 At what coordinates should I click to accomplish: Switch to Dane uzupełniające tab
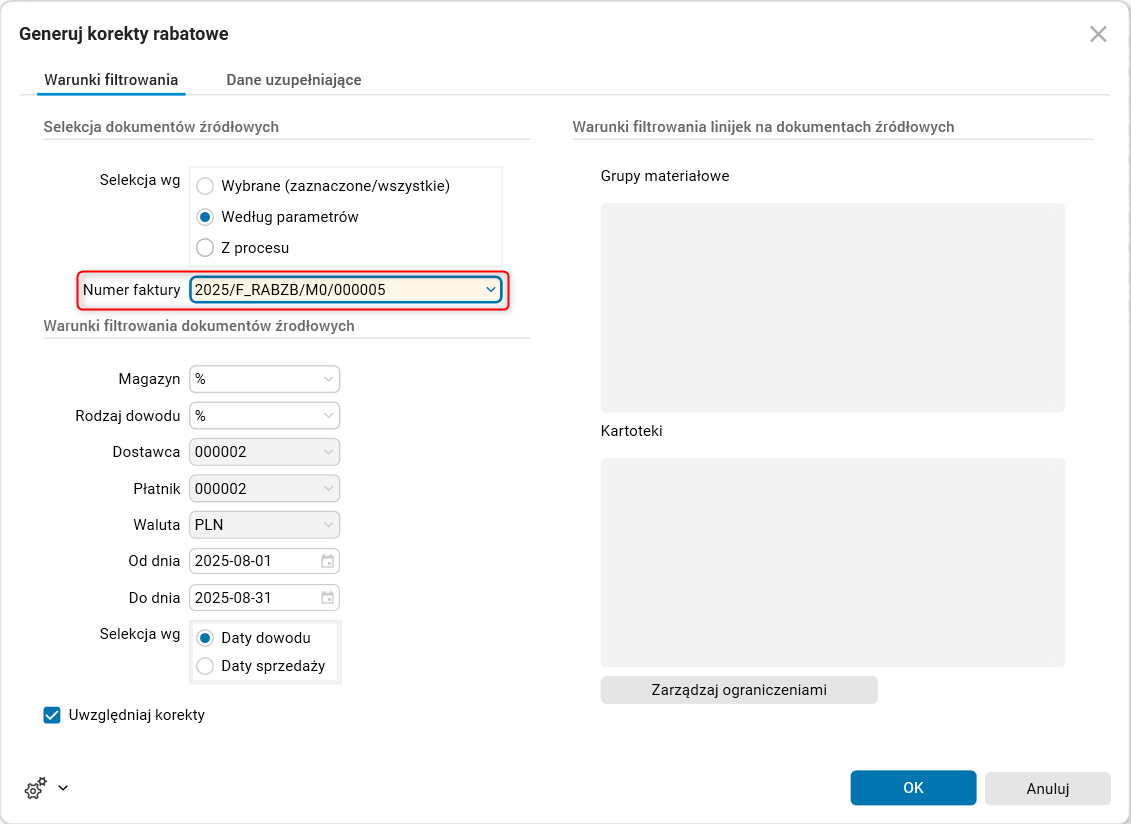pyautogui.click(x=294, y=80)
